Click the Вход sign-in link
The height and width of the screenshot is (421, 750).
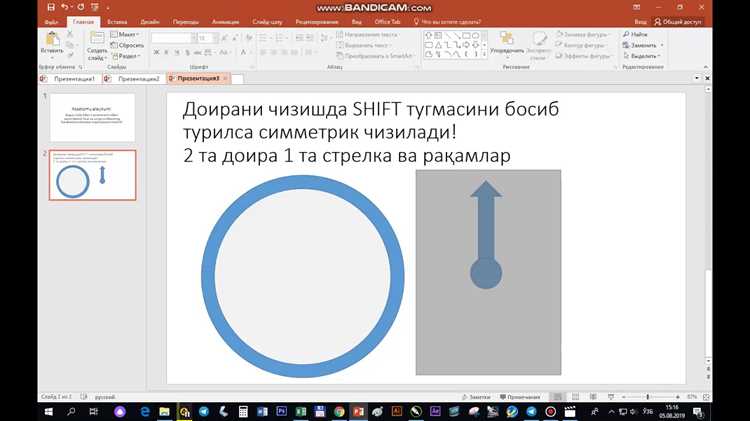click(x=640, y=22)
